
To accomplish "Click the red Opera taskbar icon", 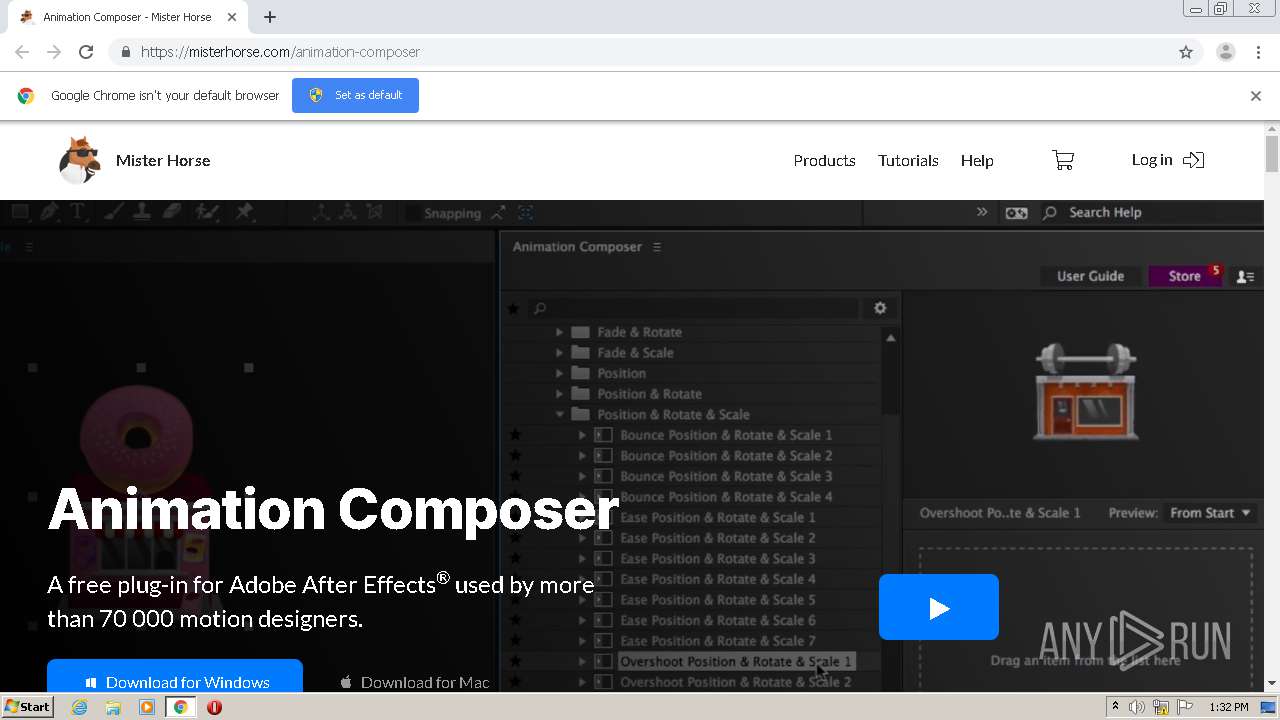I will click(214, 707).
